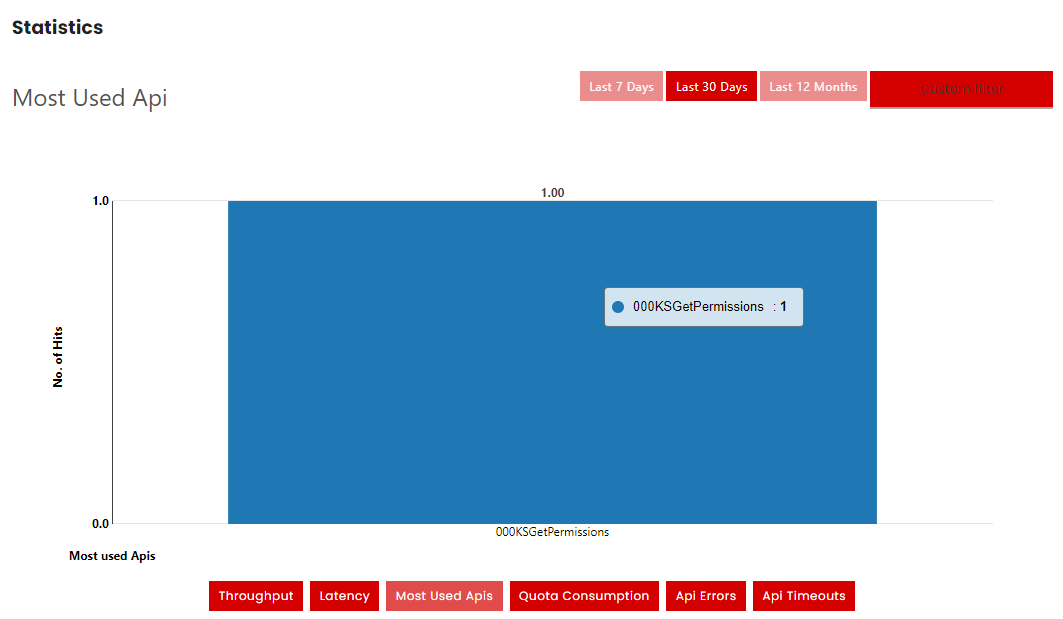View the Quota Consumption chart
1063x619 pixels.
click(584, 596)
